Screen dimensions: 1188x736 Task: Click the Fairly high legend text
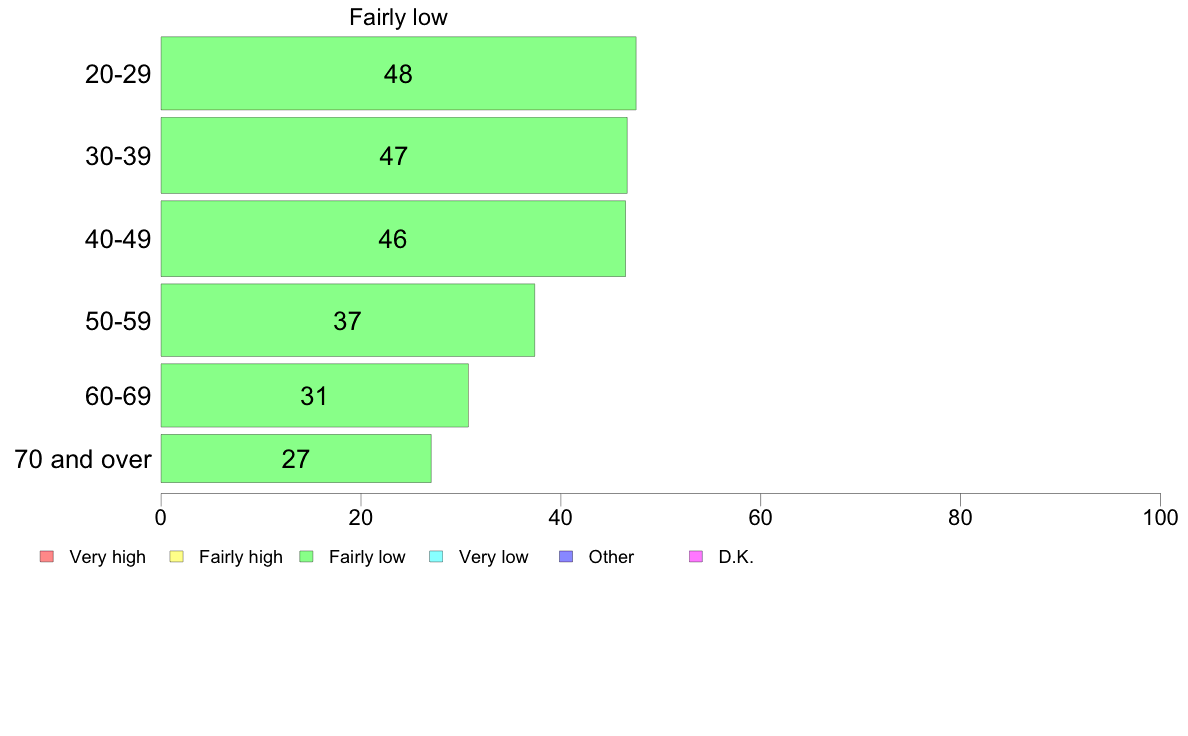241,557
